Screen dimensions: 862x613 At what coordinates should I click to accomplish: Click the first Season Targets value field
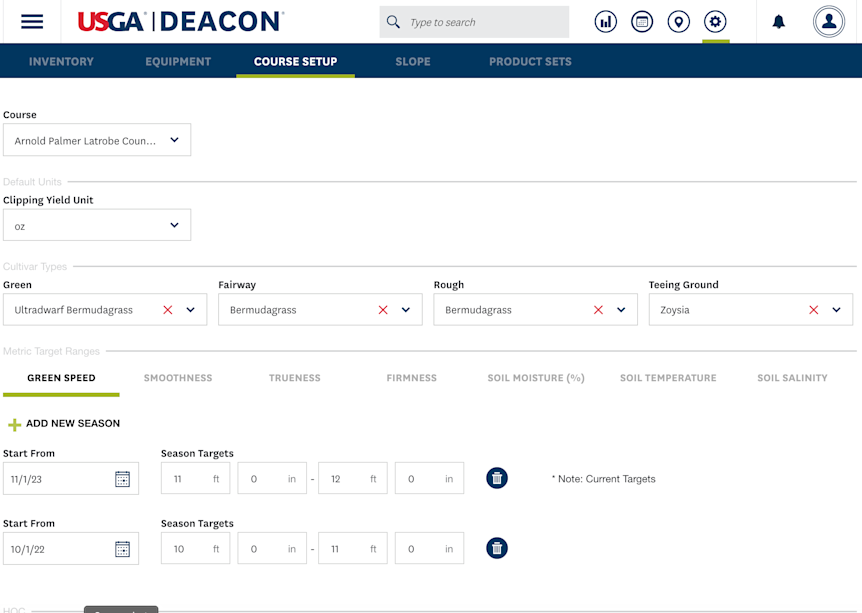point(195,478)
